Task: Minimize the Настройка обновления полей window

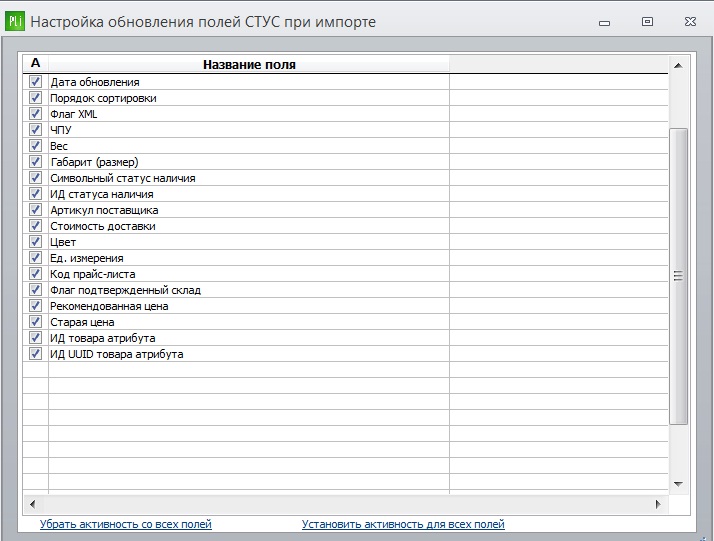Action: click(604, 22)
